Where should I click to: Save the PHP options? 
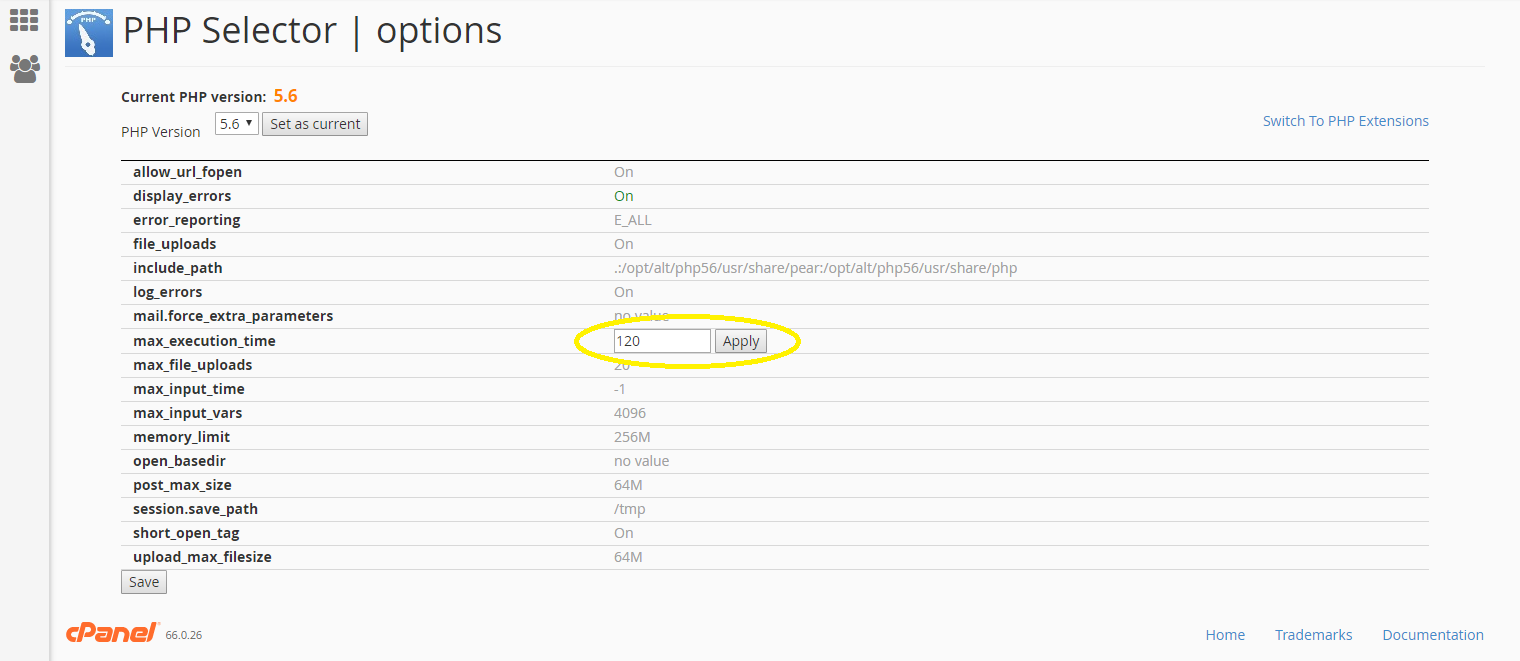tap(144, 582)
